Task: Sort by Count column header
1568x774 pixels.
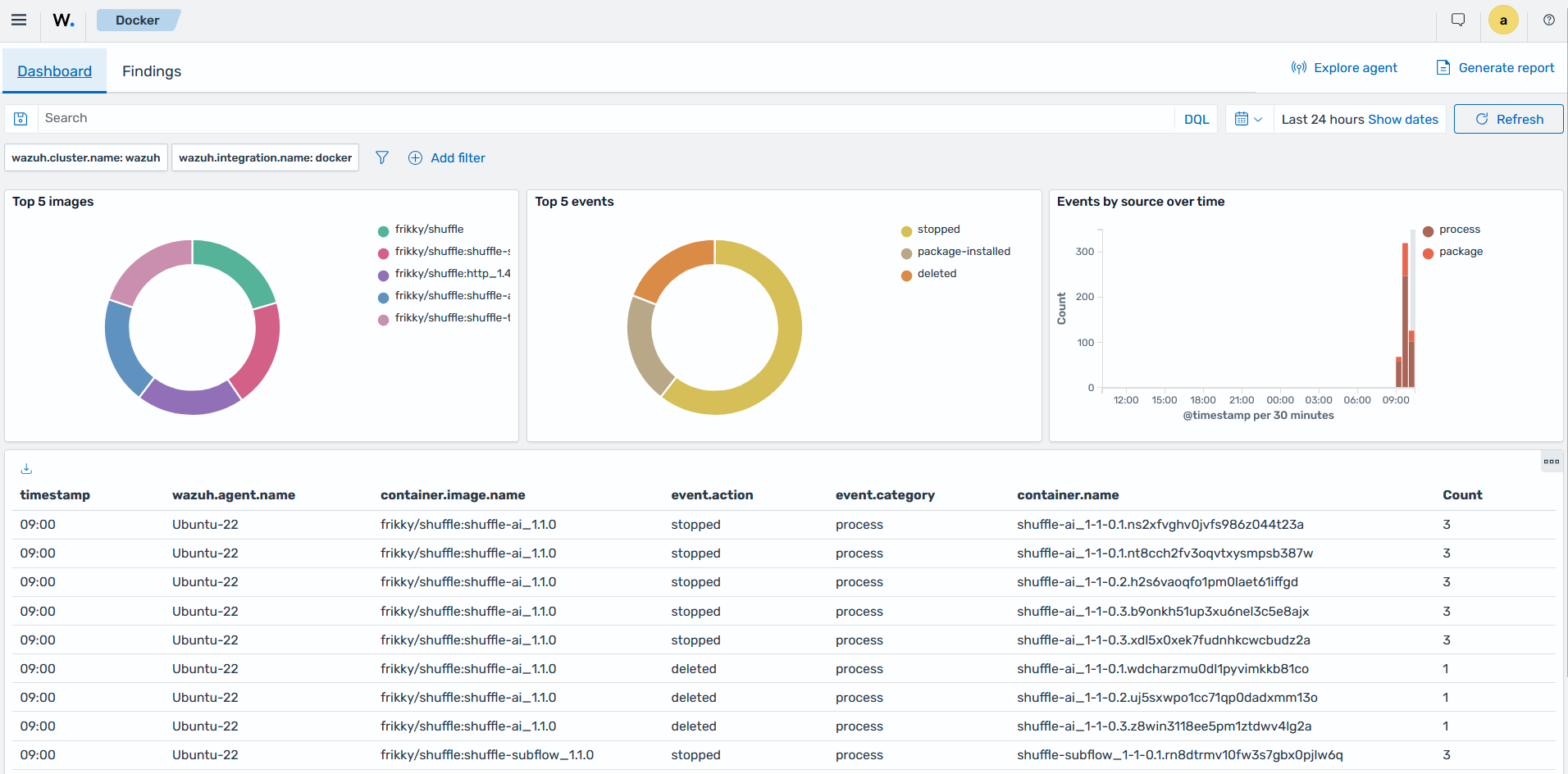Action: (1462, 495)
